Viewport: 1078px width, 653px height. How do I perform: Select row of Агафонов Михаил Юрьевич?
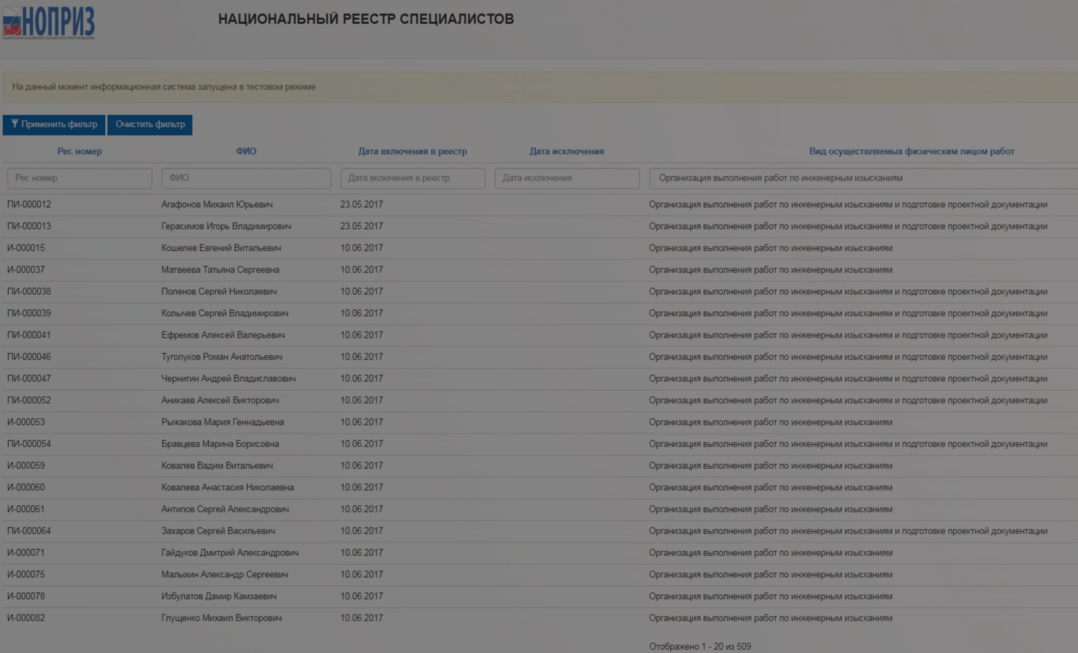pos(217,205)
